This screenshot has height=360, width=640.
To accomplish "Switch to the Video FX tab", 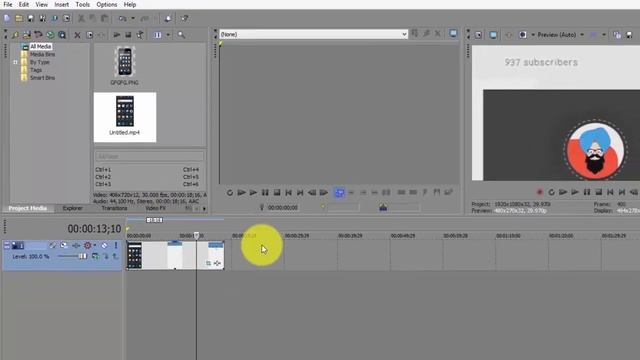I will 156,208.
